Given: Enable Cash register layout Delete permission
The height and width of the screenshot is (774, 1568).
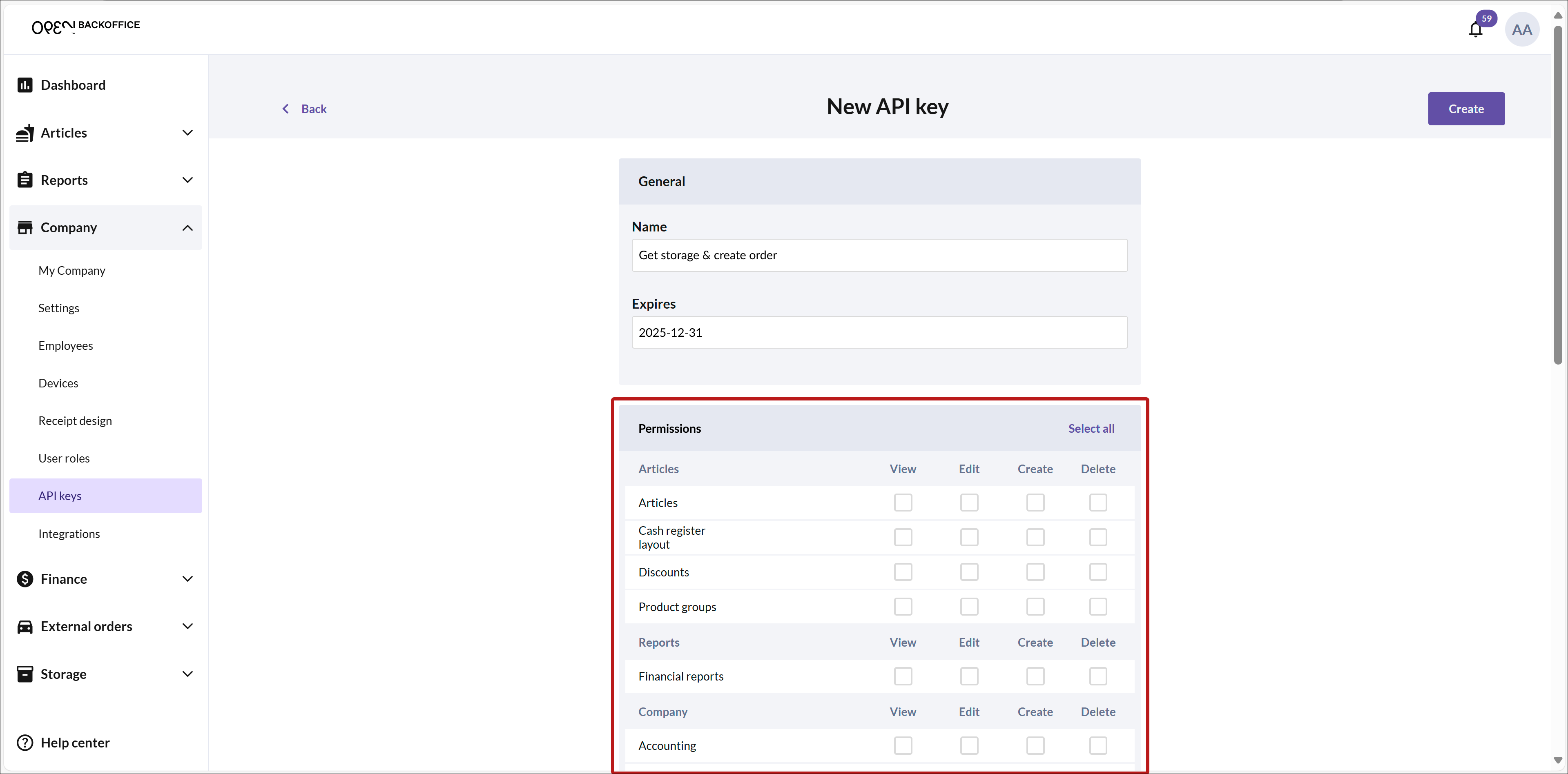Looking at the screenshot, I should click(1098, 537).
